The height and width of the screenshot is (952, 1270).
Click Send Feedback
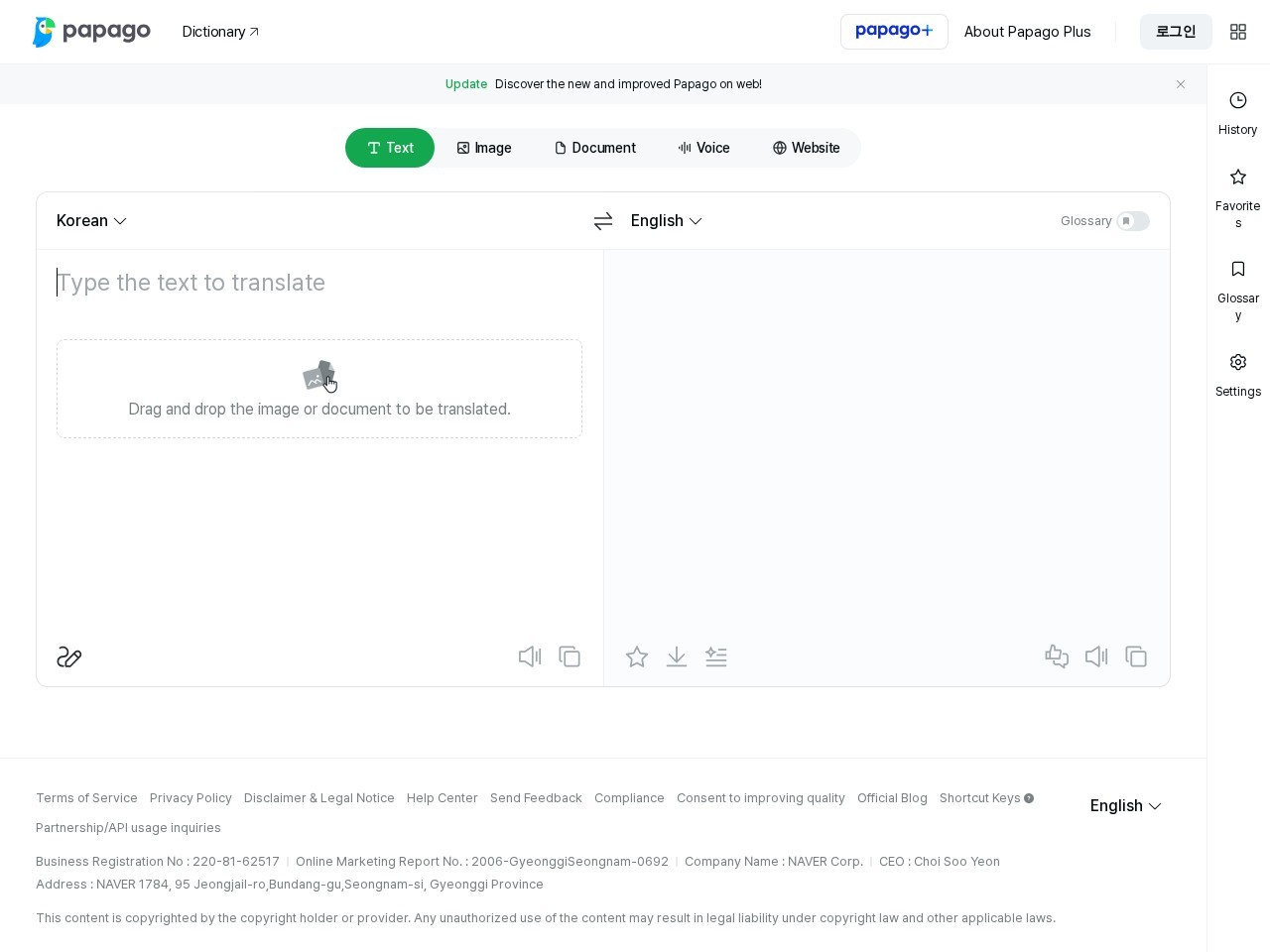(x=536, y=798)
